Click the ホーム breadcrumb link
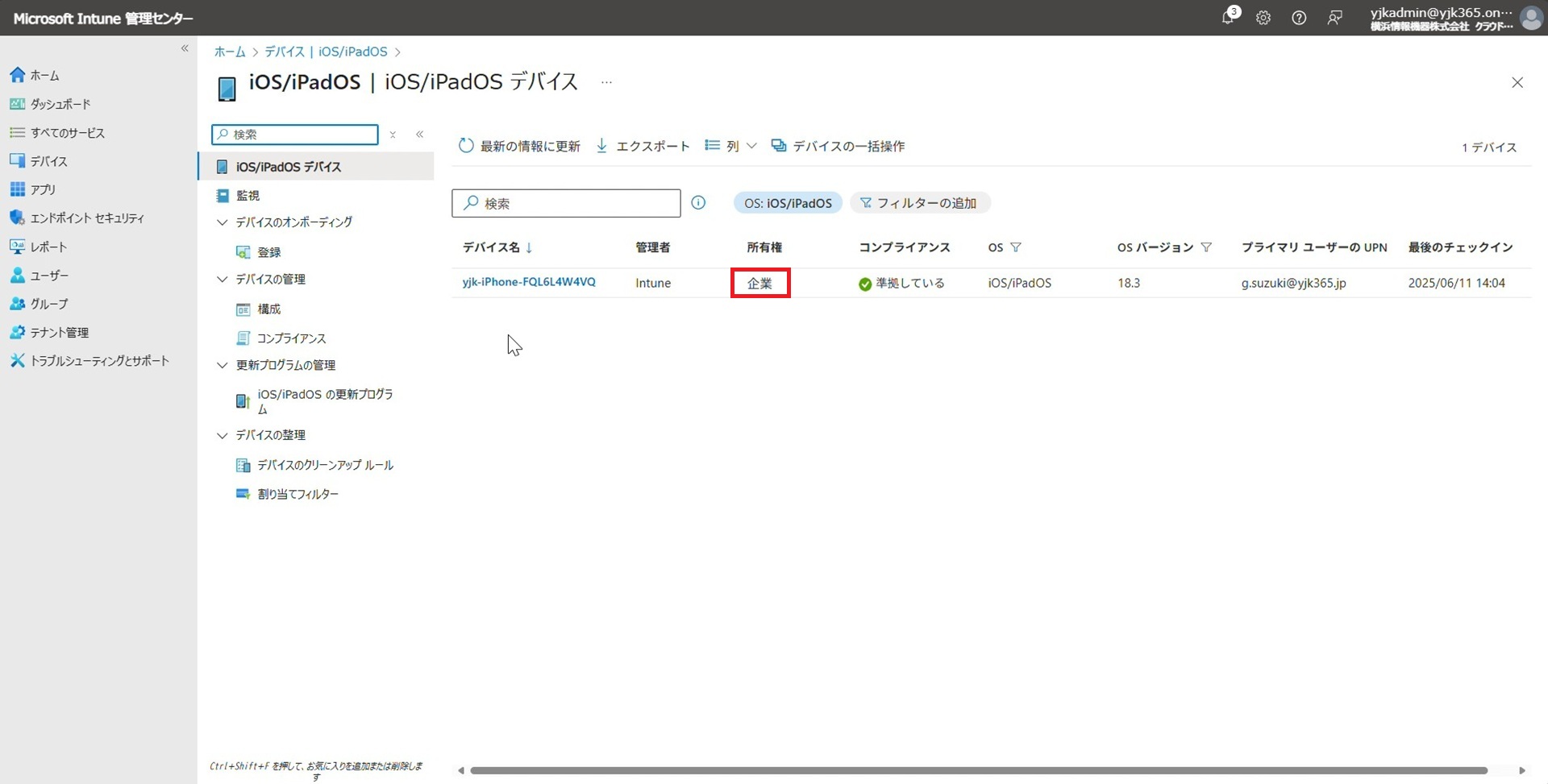This screenshot has height=784, width=1548. pos(230,52)
